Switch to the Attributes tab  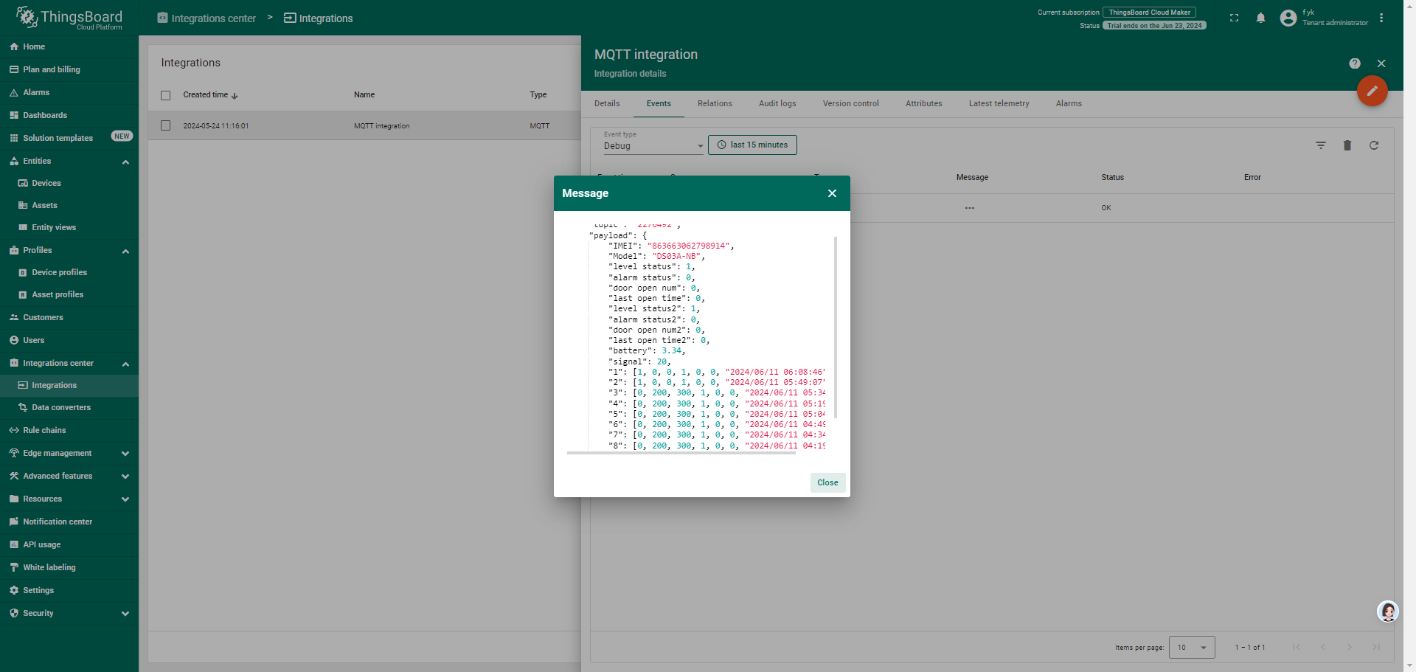click(x=924, y=103)
